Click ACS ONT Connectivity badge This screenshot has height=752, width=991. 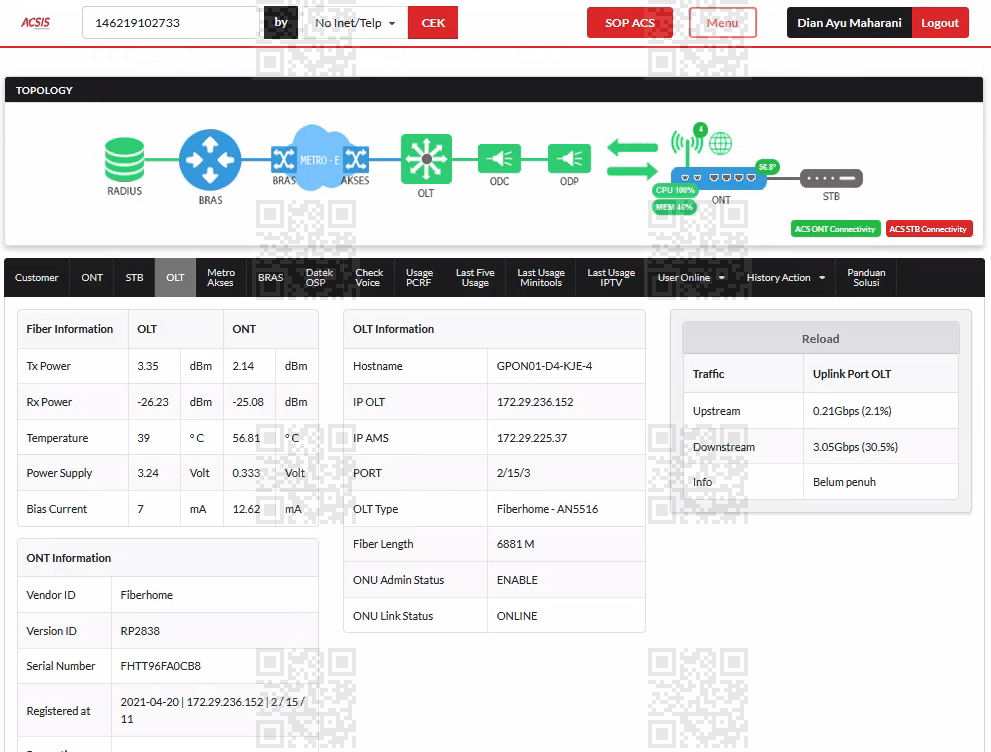835,229
